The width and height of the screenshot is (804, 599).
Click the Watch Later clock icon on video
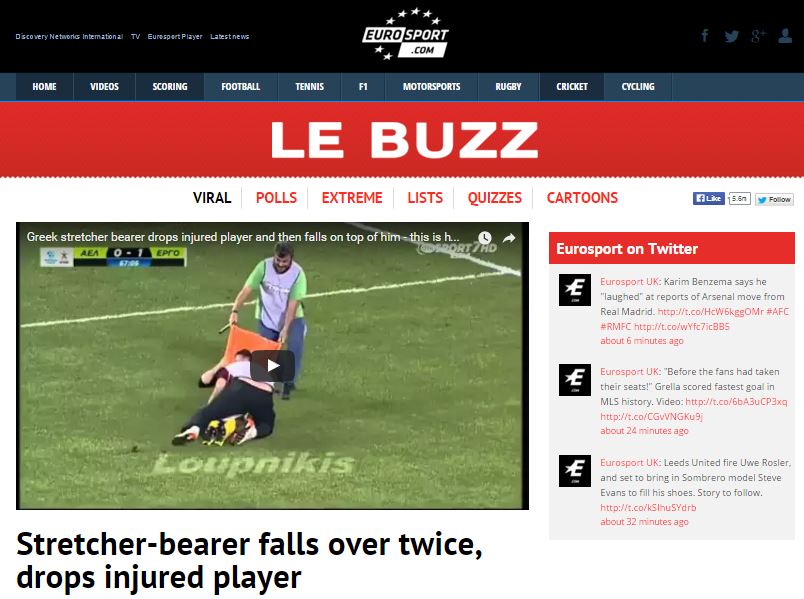(x=485, y=237)
